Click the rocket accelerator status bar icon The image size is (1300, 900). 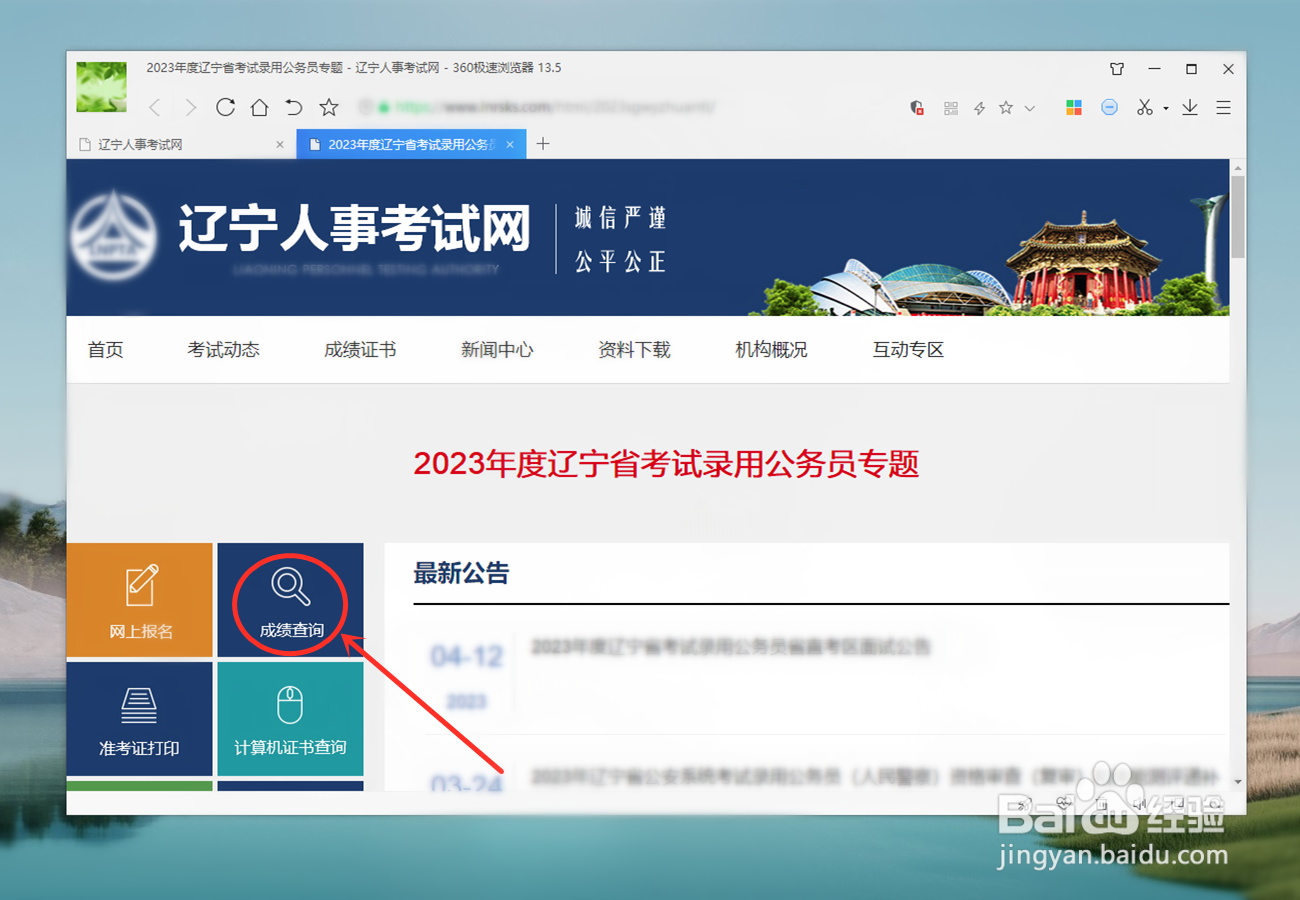[x=1024, y=802]
